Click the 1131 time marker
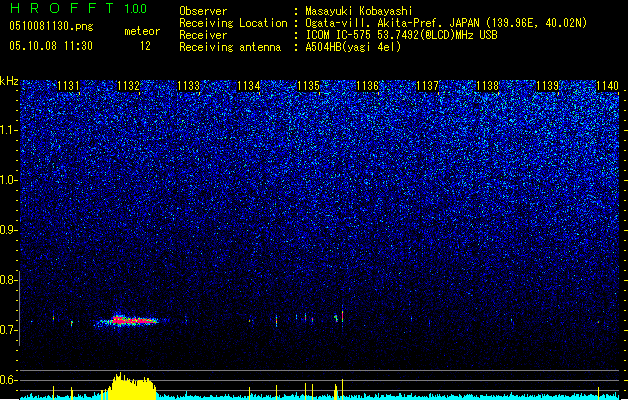Screen dimensions: 629x400 pos(69,86)
